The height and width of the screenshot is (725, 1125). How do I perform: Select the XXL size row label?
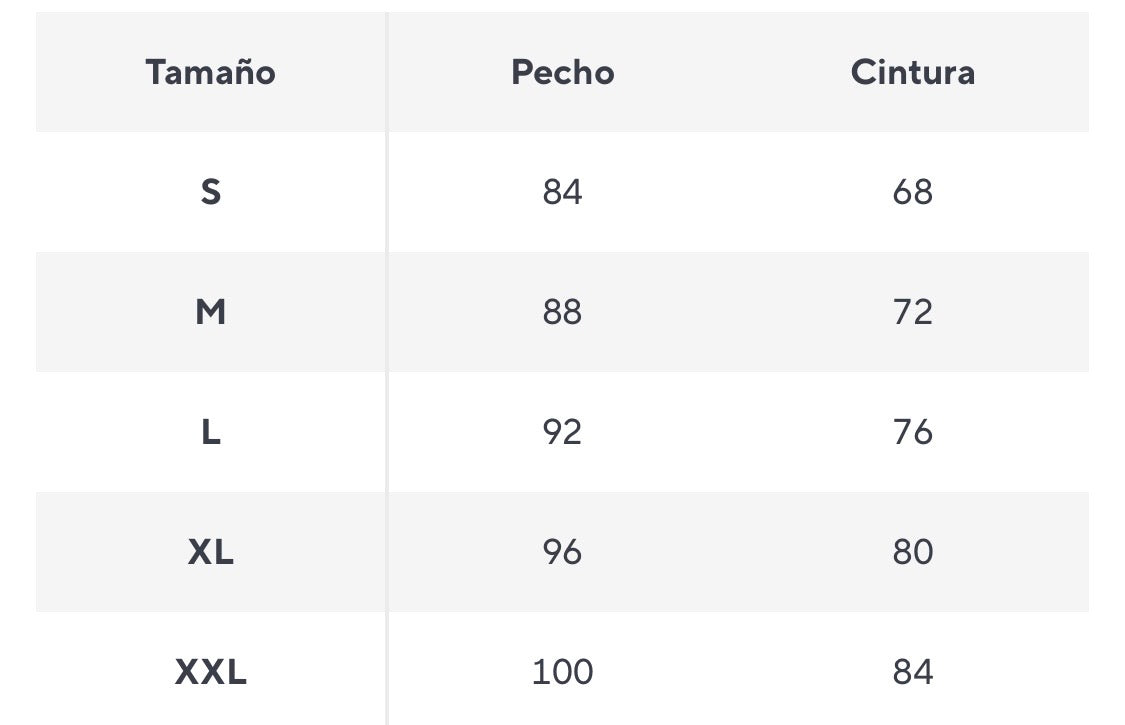click(x=210, y=672)
